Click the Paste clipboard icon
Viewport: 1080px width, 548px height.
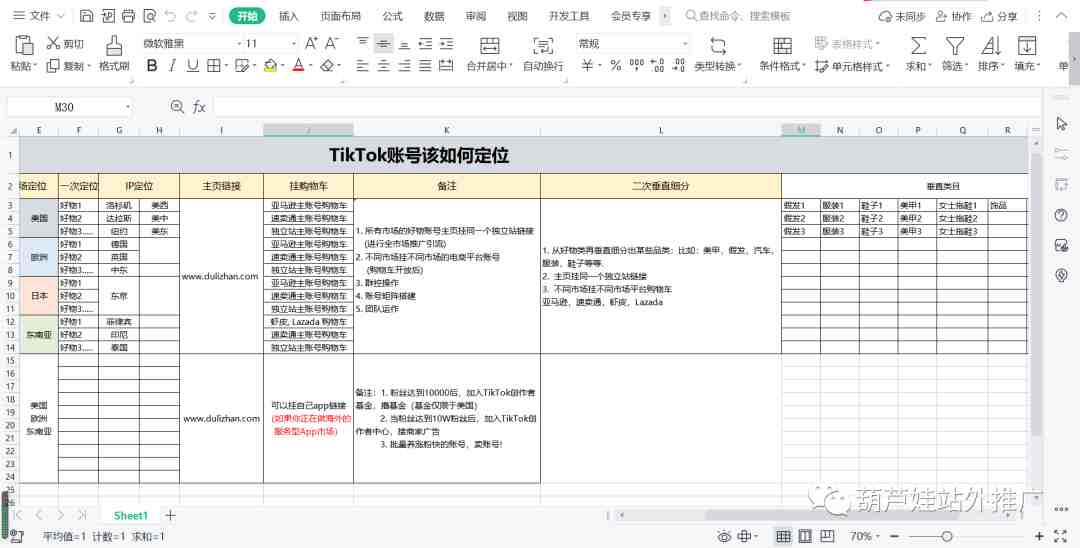(x=23, y=45)
